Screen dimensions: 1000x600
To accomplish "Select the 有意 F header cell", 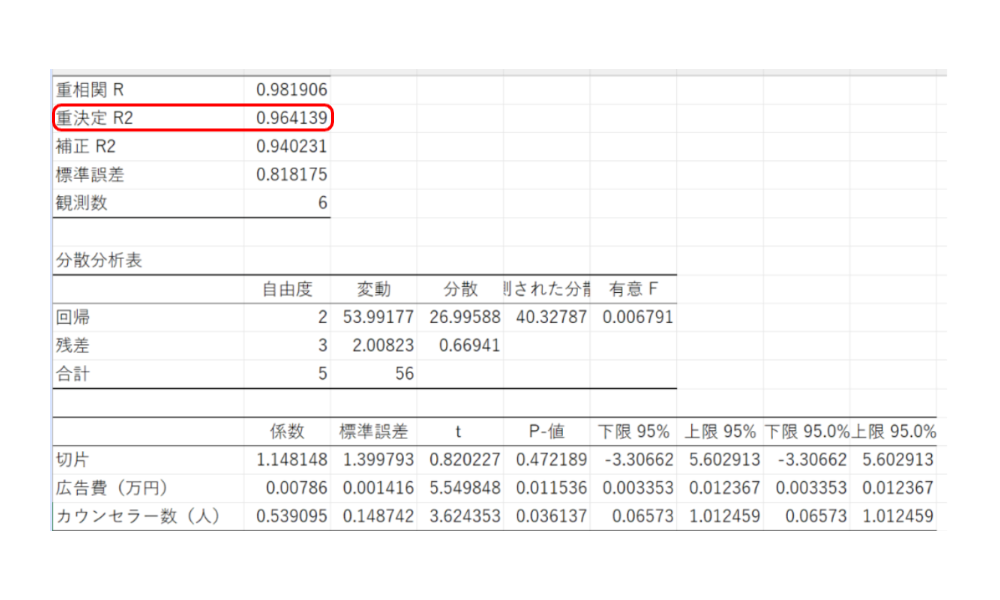I will coord(633,289).
